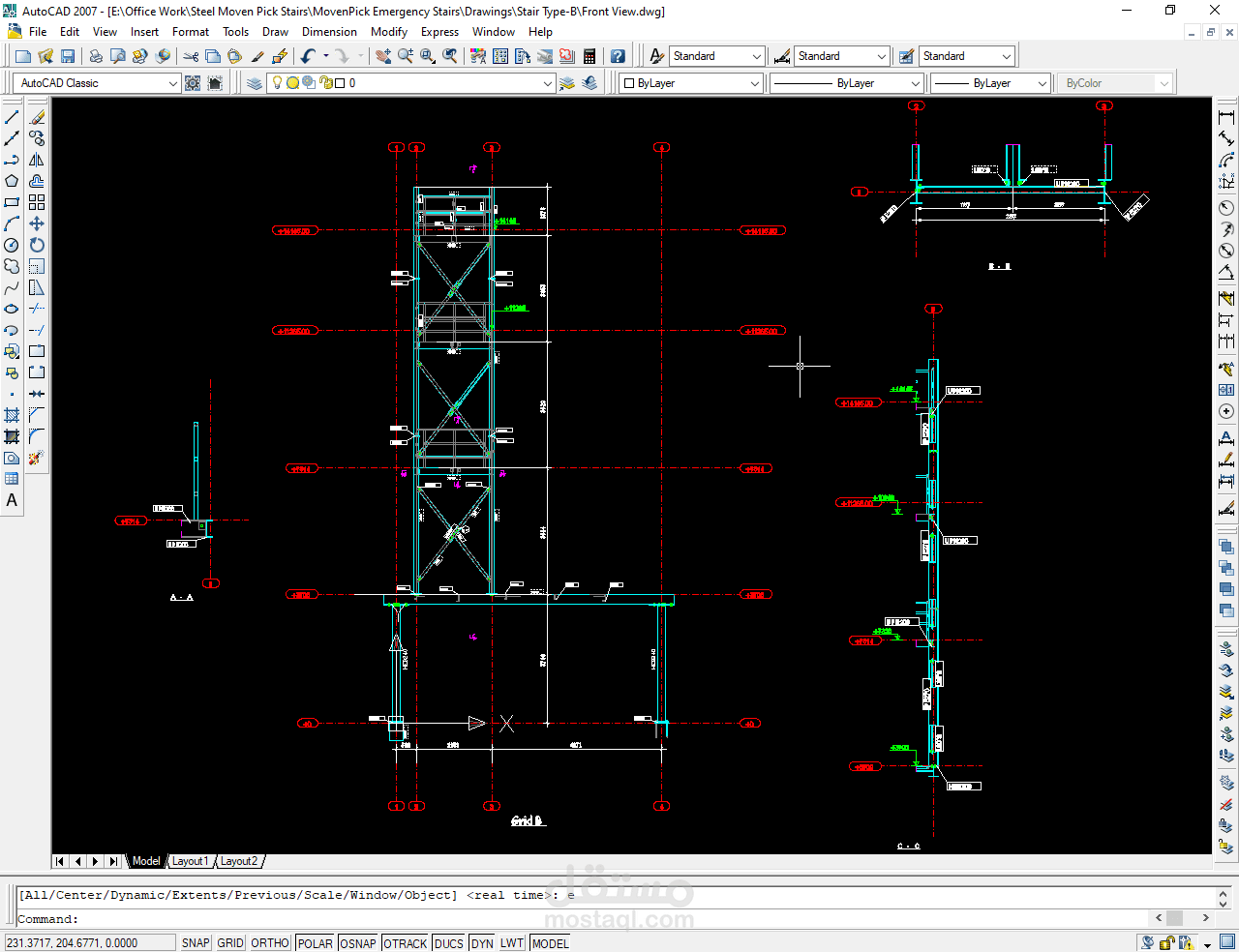Viewport: 1239px width, 952px height.
Task: Toggle SNAP mode in status bar
Action: coord(196,943)
